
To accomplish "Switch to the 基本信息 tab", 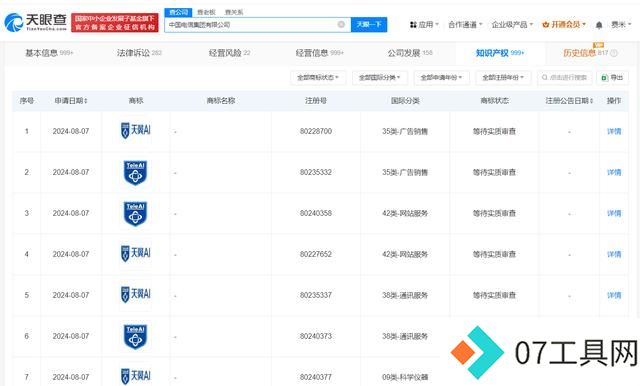I will point(49,53).
